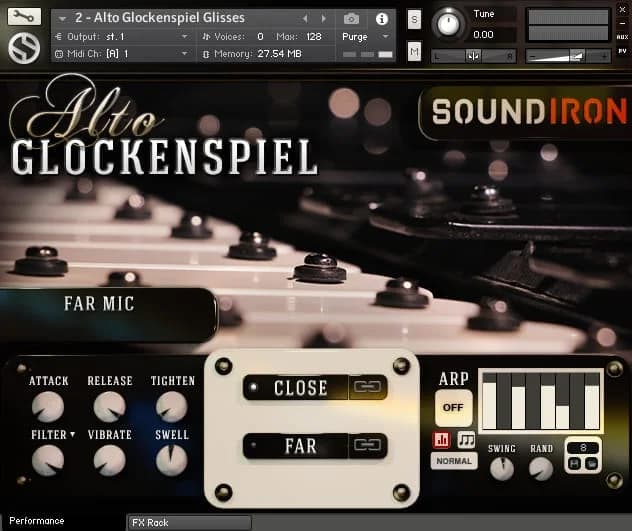Toggle the Far mic enable LED

tap(254, 446)
